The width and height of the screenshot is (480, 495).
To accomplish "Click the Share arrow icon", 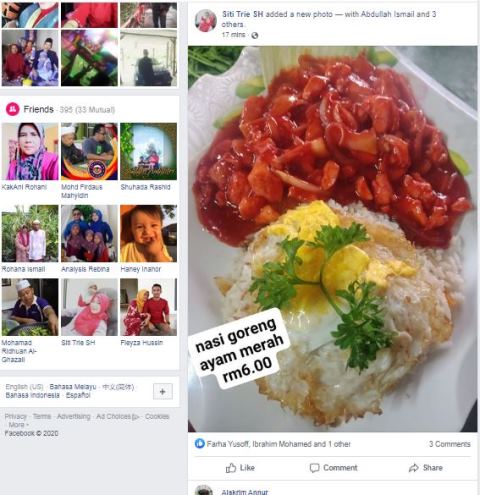I will 414,468.
